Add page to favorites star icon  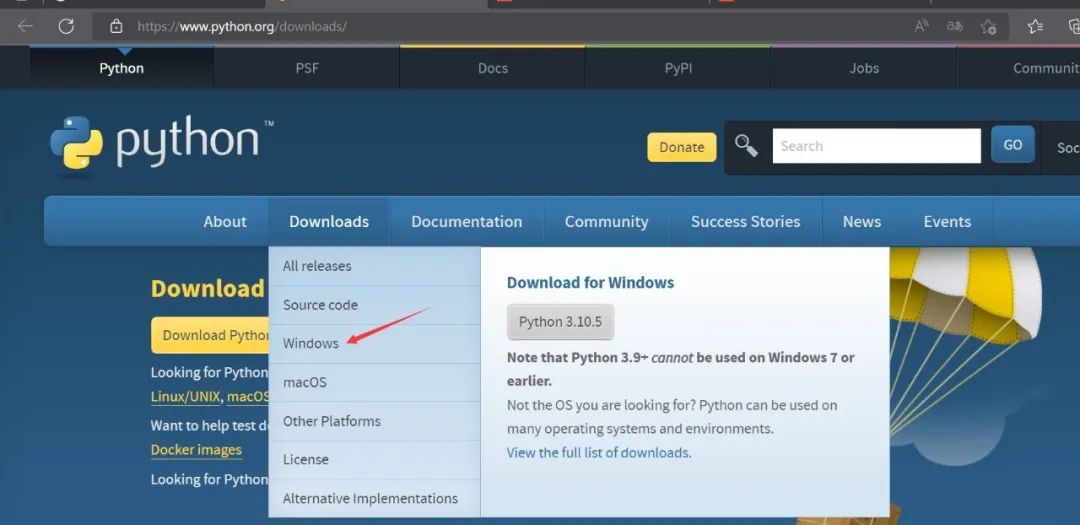click(988, 26)
